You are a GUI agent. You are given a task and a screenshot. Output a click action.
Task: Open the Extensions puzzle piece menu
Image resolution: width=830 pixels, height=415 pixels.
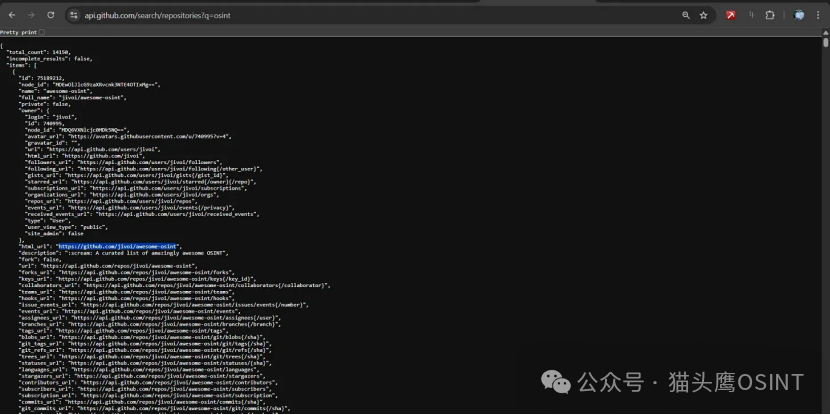[x=770, y=15]
